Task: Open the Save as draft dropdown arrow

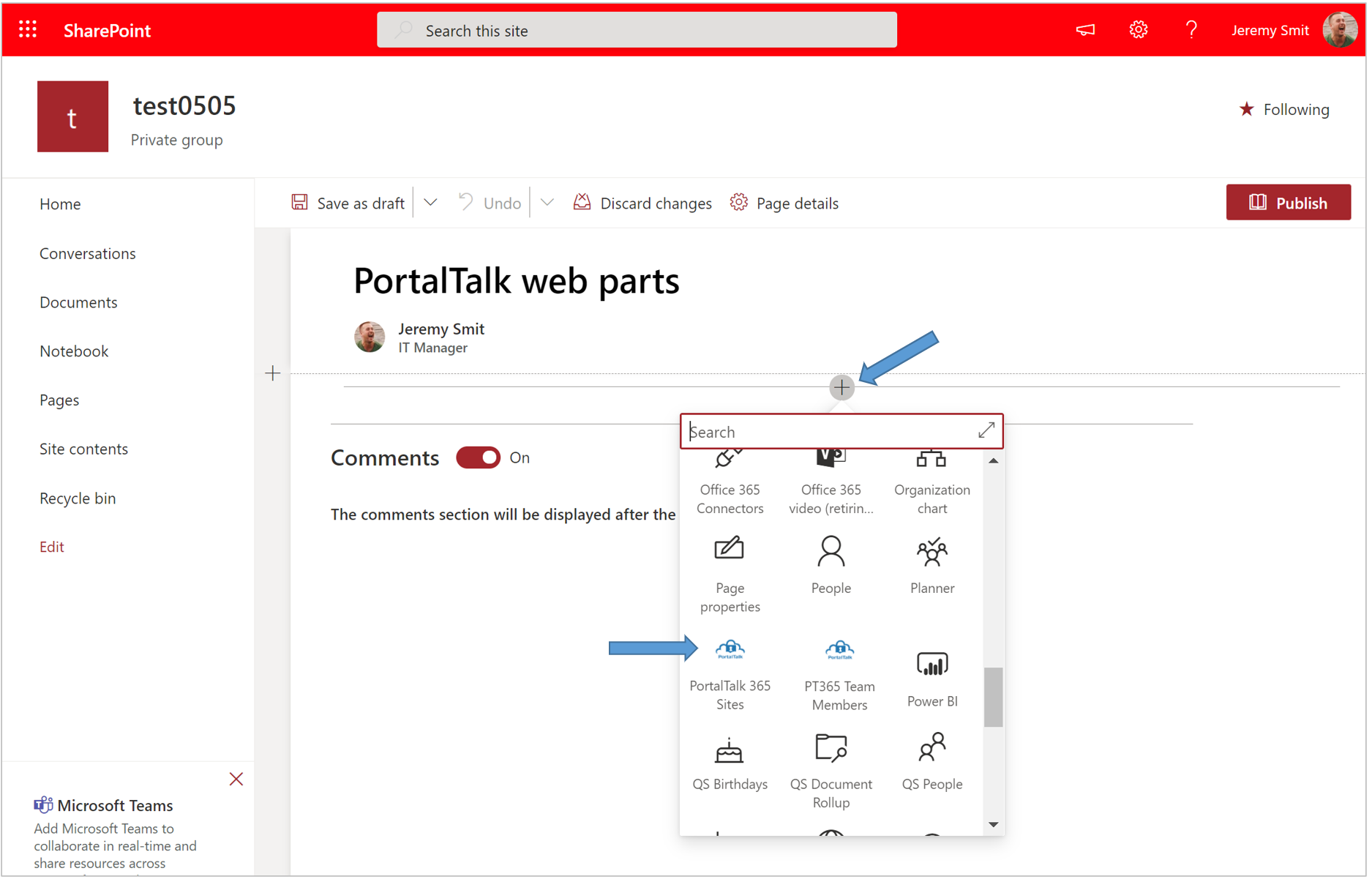Action: click(430, 203)
